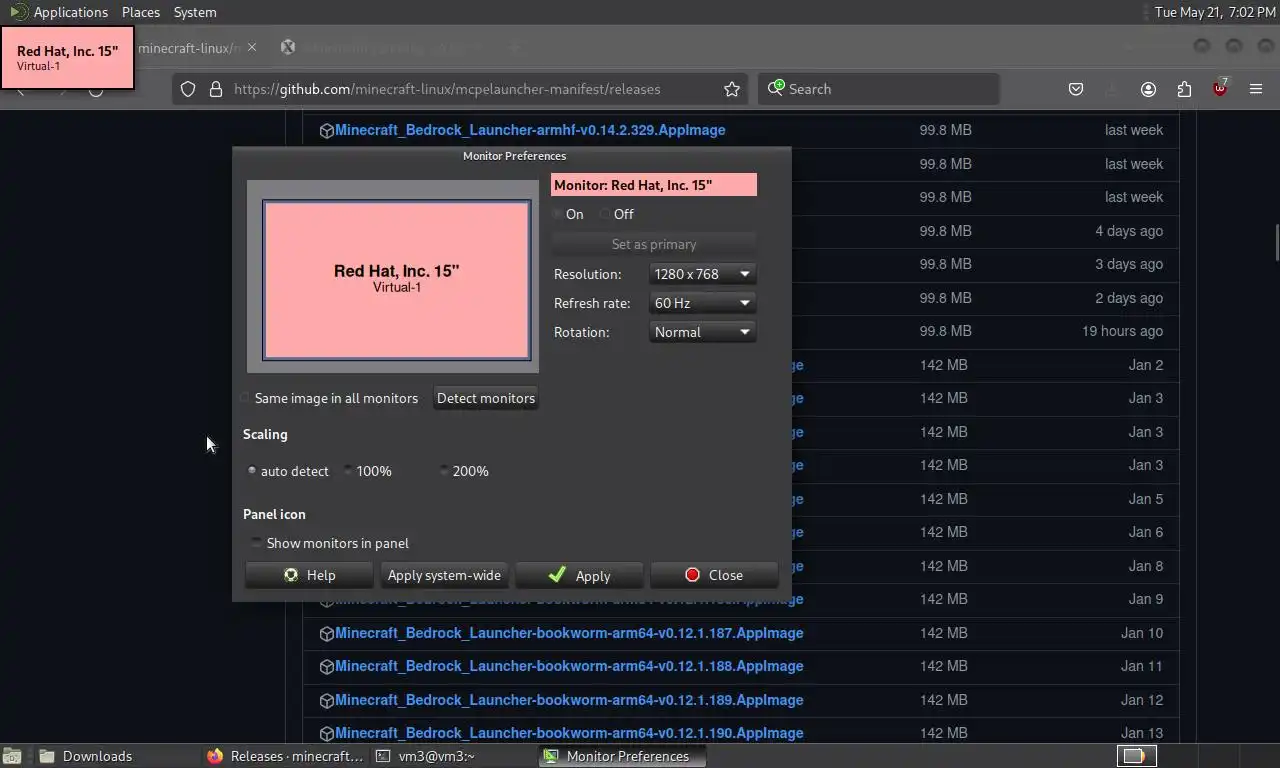Screen dimensions: 1280x768
Task: Click the Monitor: Red Hat, Inc. 15" label
Action: 654,185
